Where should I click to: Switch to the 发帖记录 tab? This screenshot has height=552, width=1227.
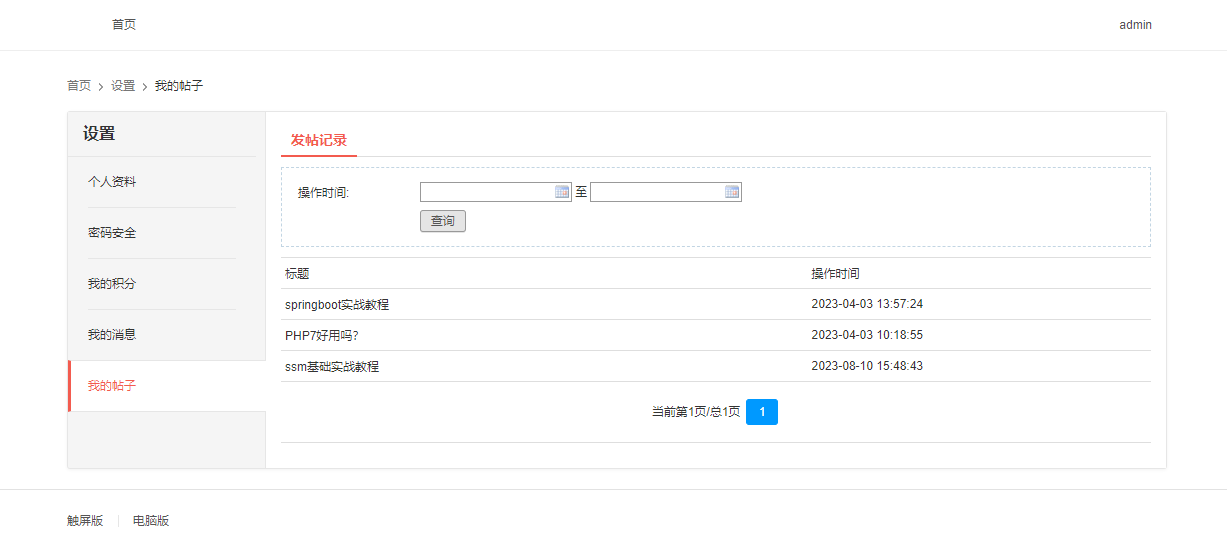[x=319, y=140]
